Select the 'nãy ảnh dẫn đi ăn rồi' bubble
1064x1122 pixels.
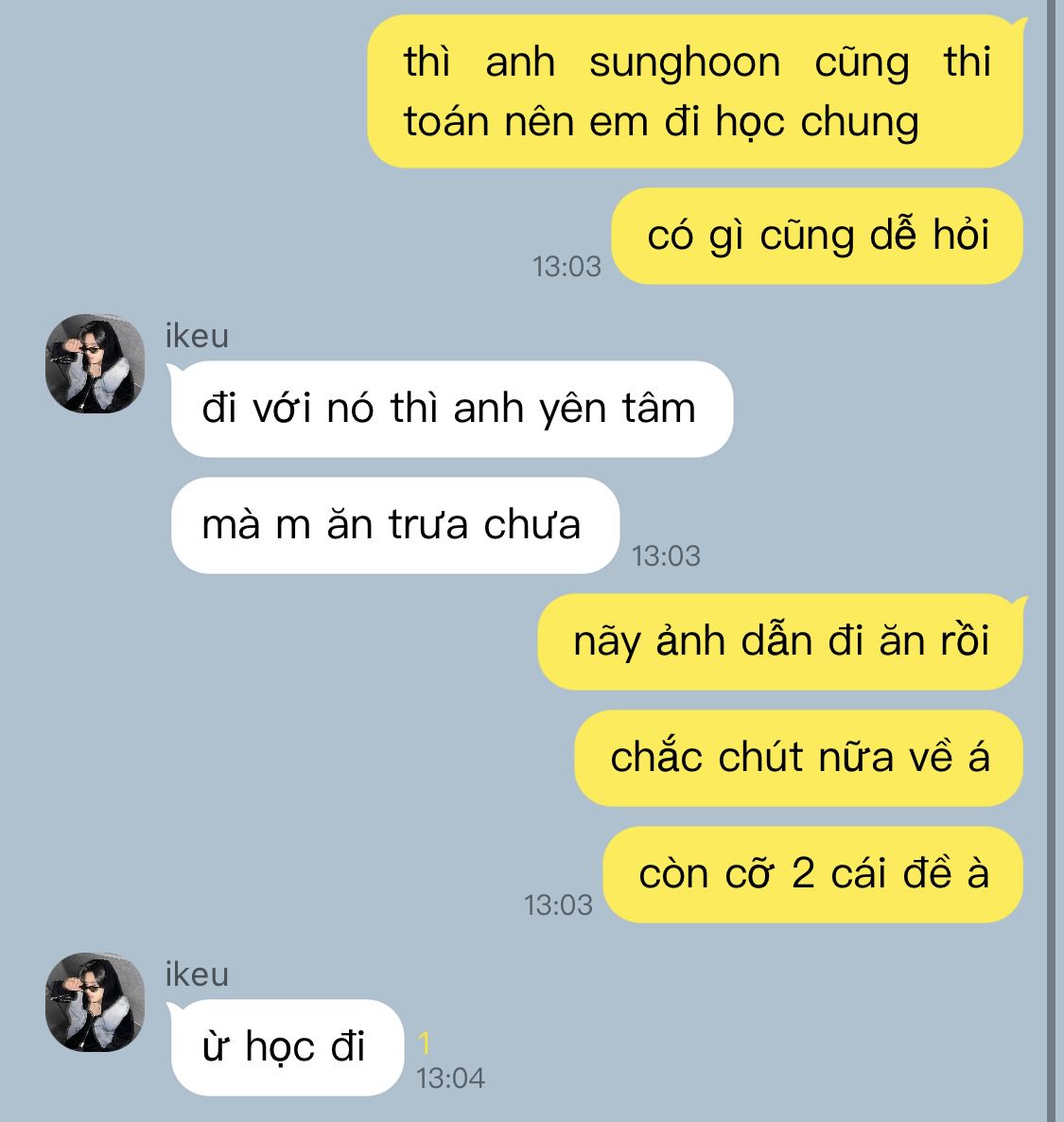click(x=780, y=641)
